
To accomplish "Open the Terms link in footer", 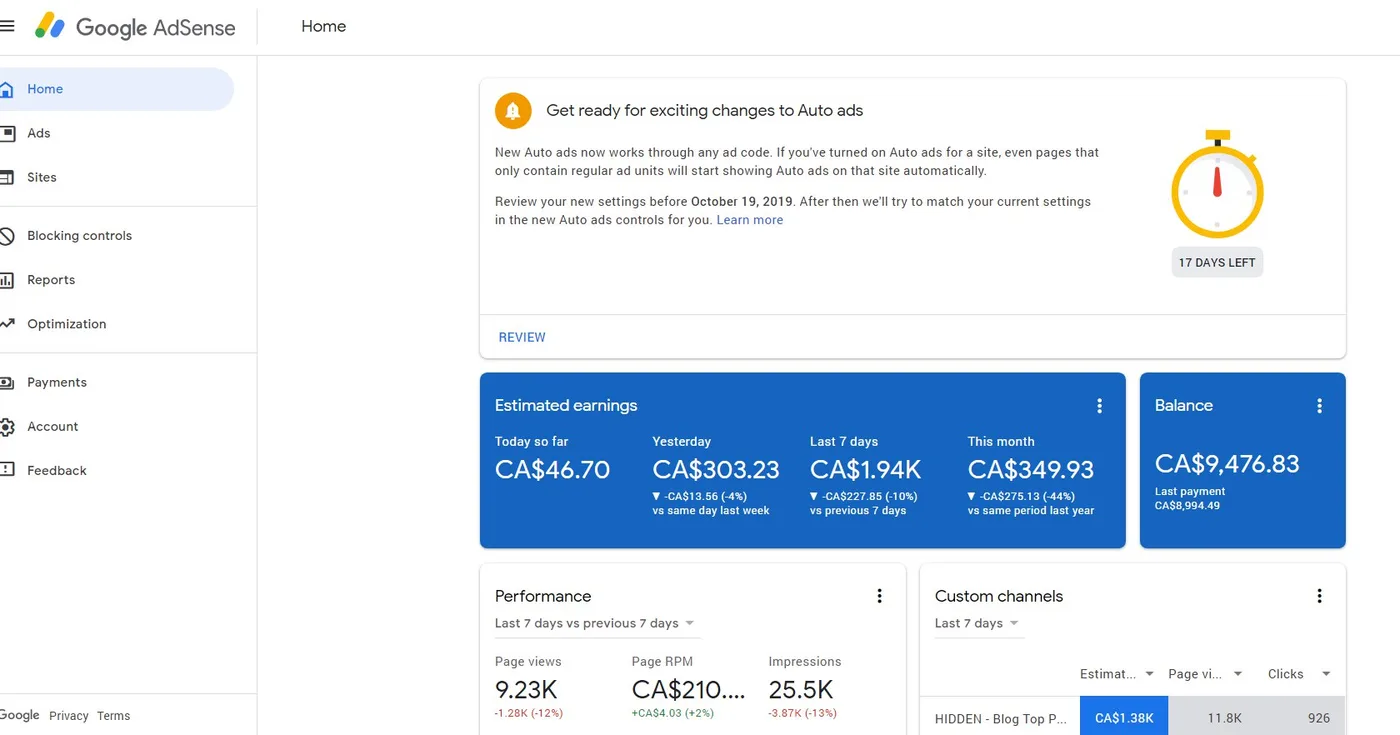I will (114, 716).
